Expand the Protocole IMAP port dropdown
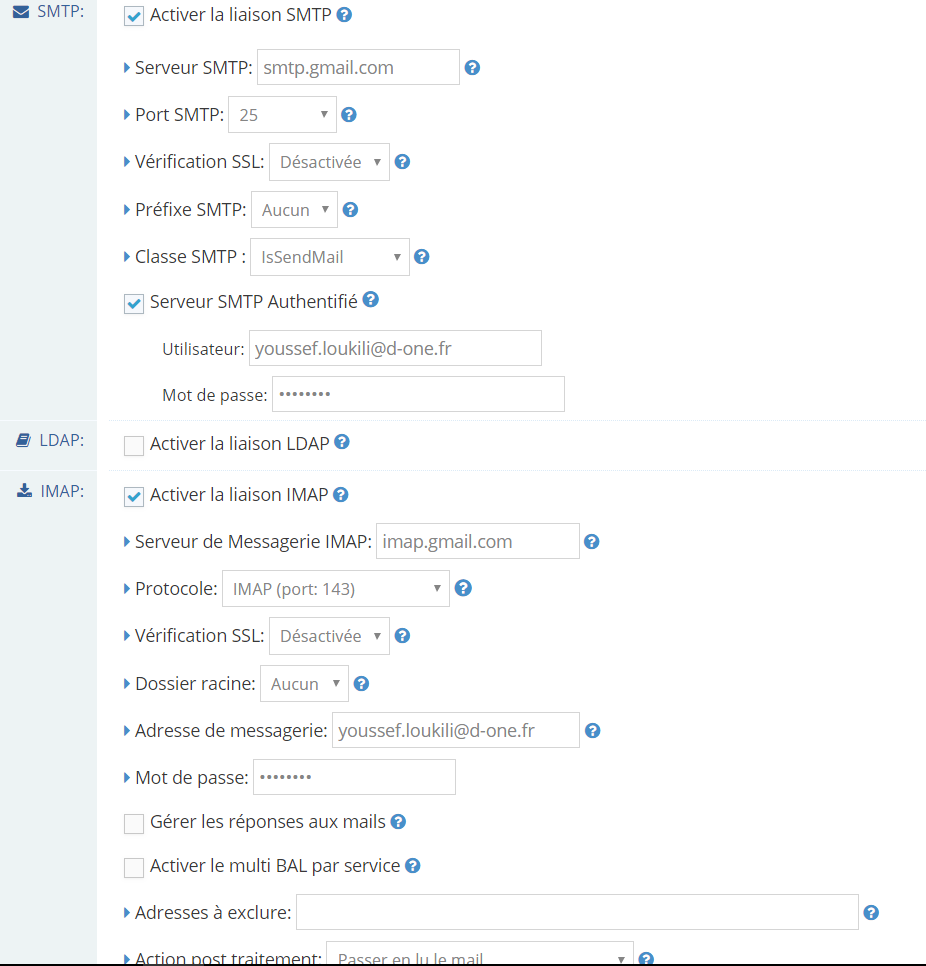This screenshot has height=966, width=926. point(335,589)
